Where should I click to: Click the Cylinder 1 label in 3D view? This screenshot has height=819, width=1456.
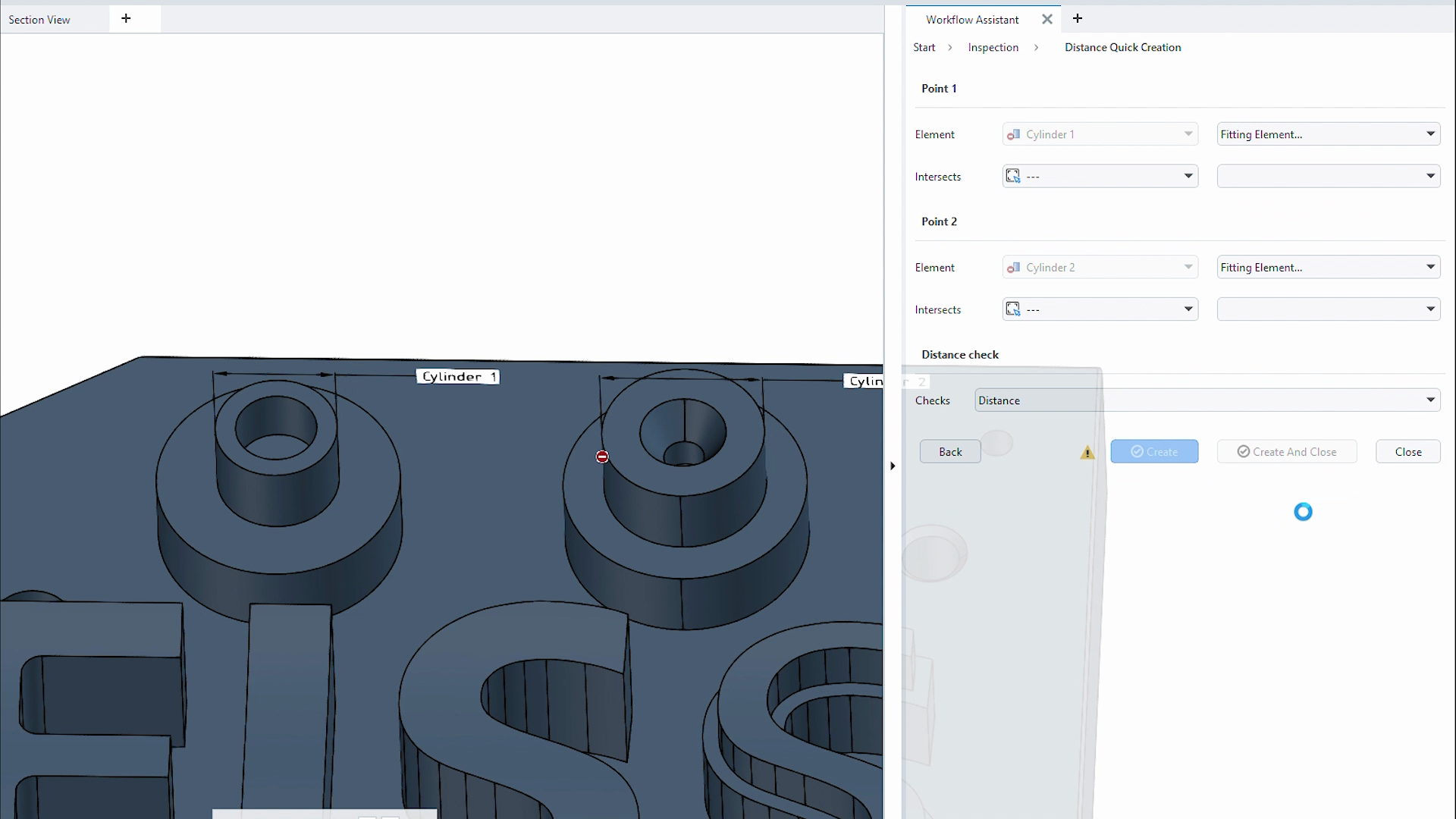pyautogui.click(x=458, y=377)
